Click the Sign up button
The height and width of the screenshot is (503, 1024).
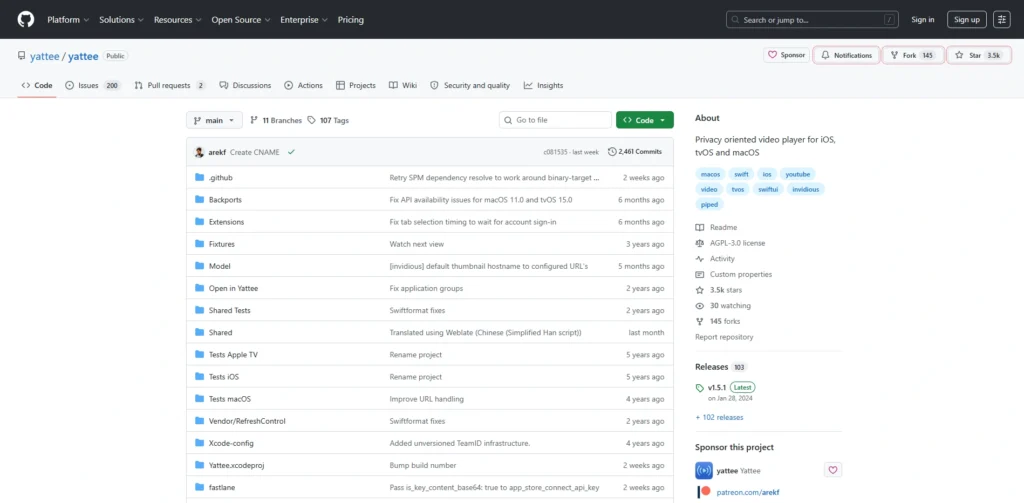click(967, 20)
